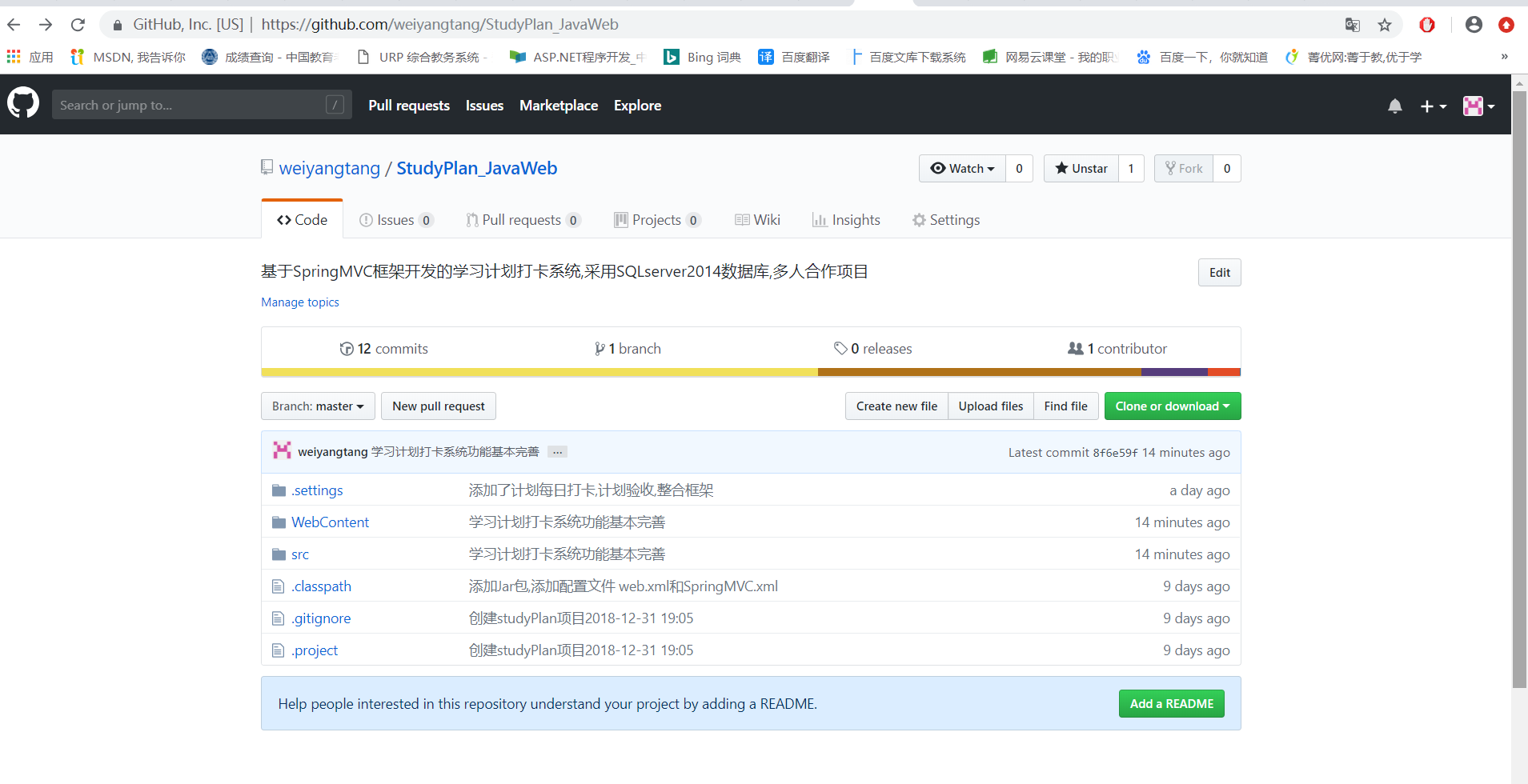Open the Settings tab
The width and height of the screenshot is (1528, 784).
945,219
